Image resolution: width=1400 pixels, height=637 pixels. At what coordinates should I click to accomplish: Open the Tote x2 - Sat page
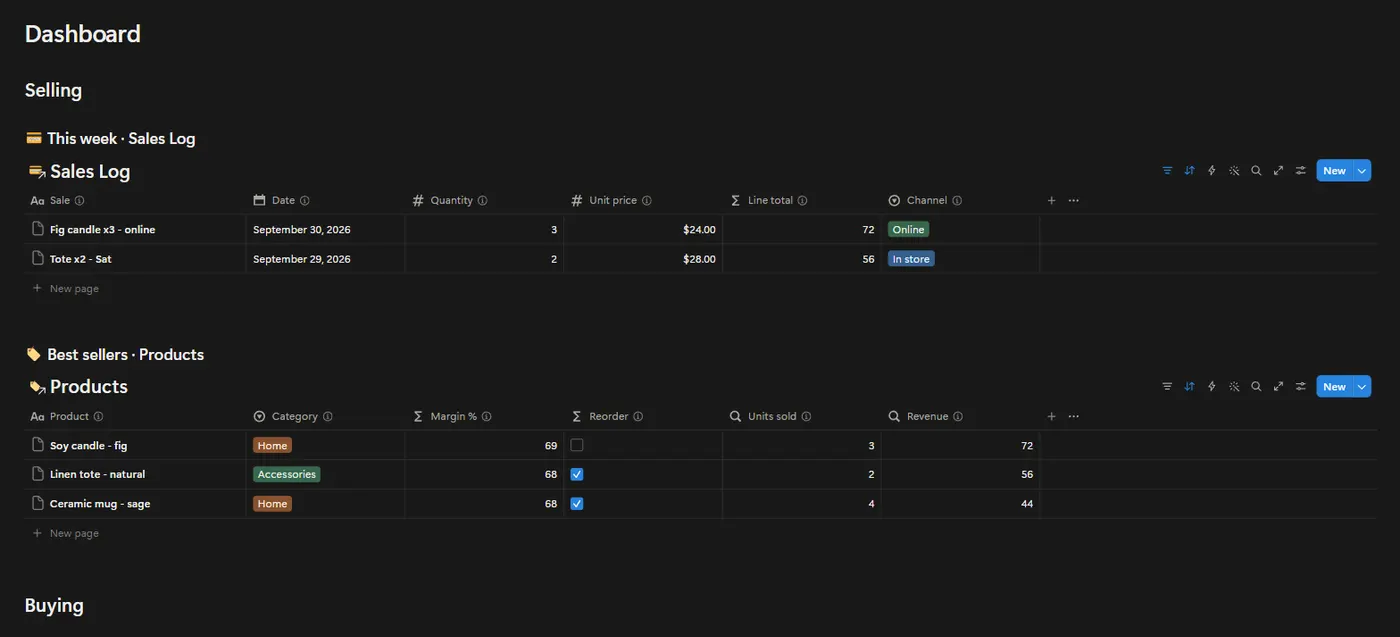point(81,259)
